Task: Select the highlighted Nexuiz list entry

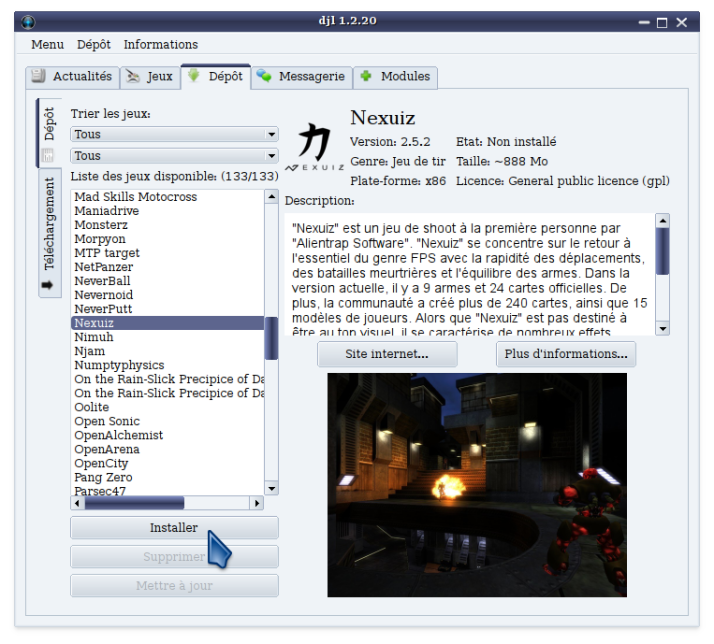Action: pos(168,323)
